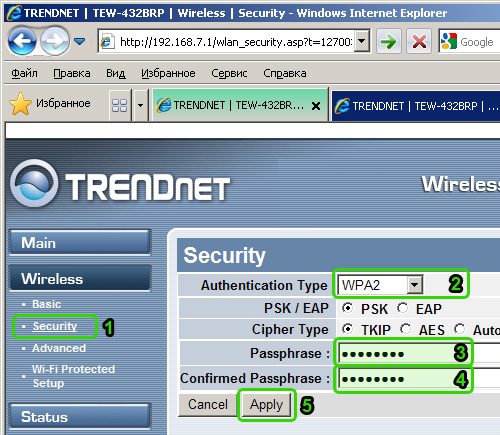The height and width of the screenshot is (435, 500).
Task: Go to Advanced wireless settings
Action: point(59,348)
